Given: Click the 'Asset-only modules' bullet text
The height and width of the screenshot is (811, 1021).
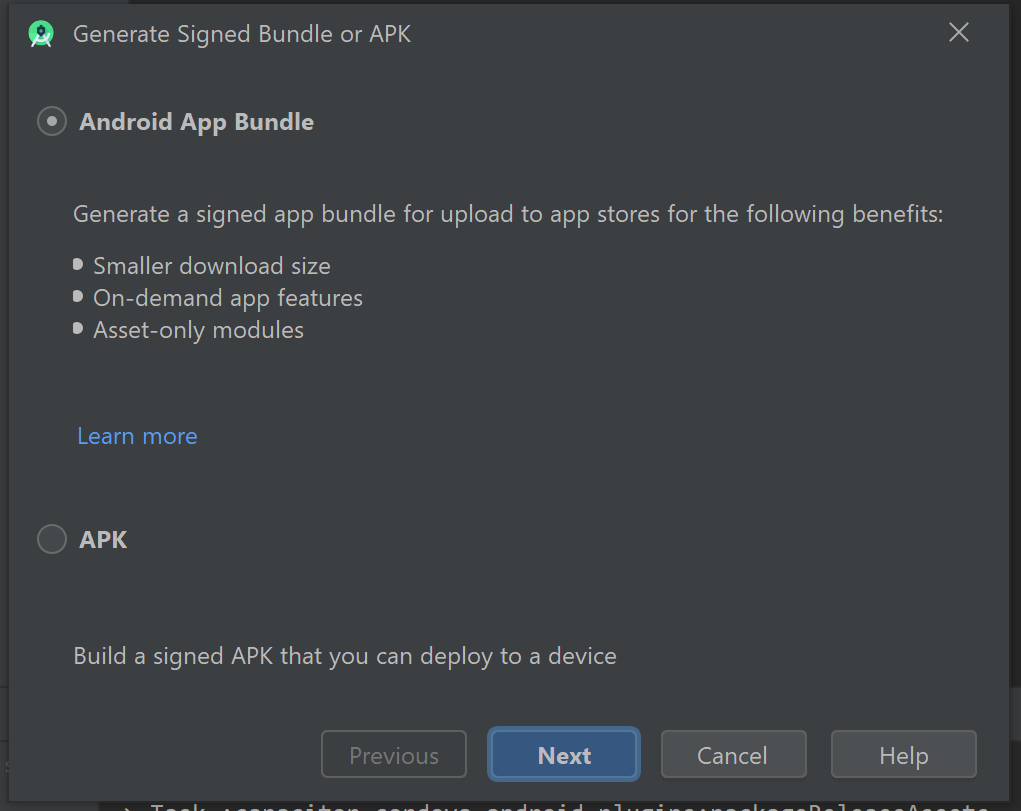Looking at the screenshot, I should tap(199, 330).
